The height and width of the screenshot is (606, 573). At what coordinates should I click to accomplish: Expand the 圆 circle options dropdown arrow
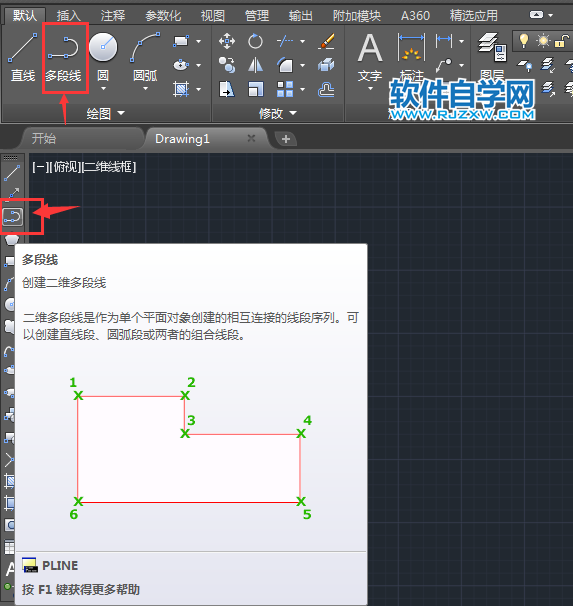click(103, 89)
